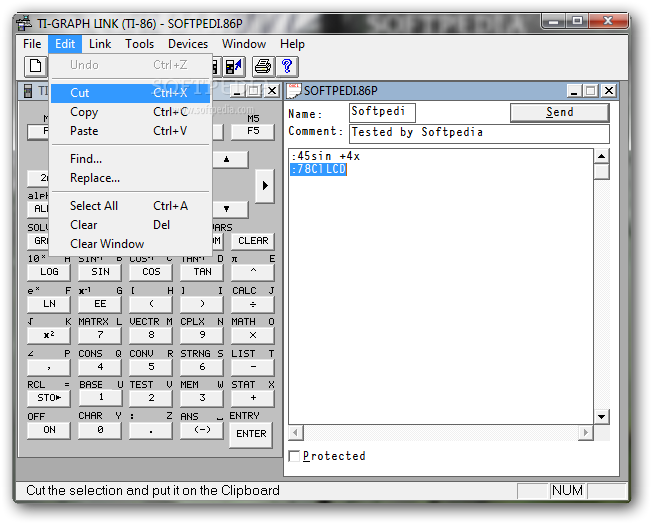Choose Copy from Edit menu
This screenshot has height=524, width=652.
click(x=131, y=112)
